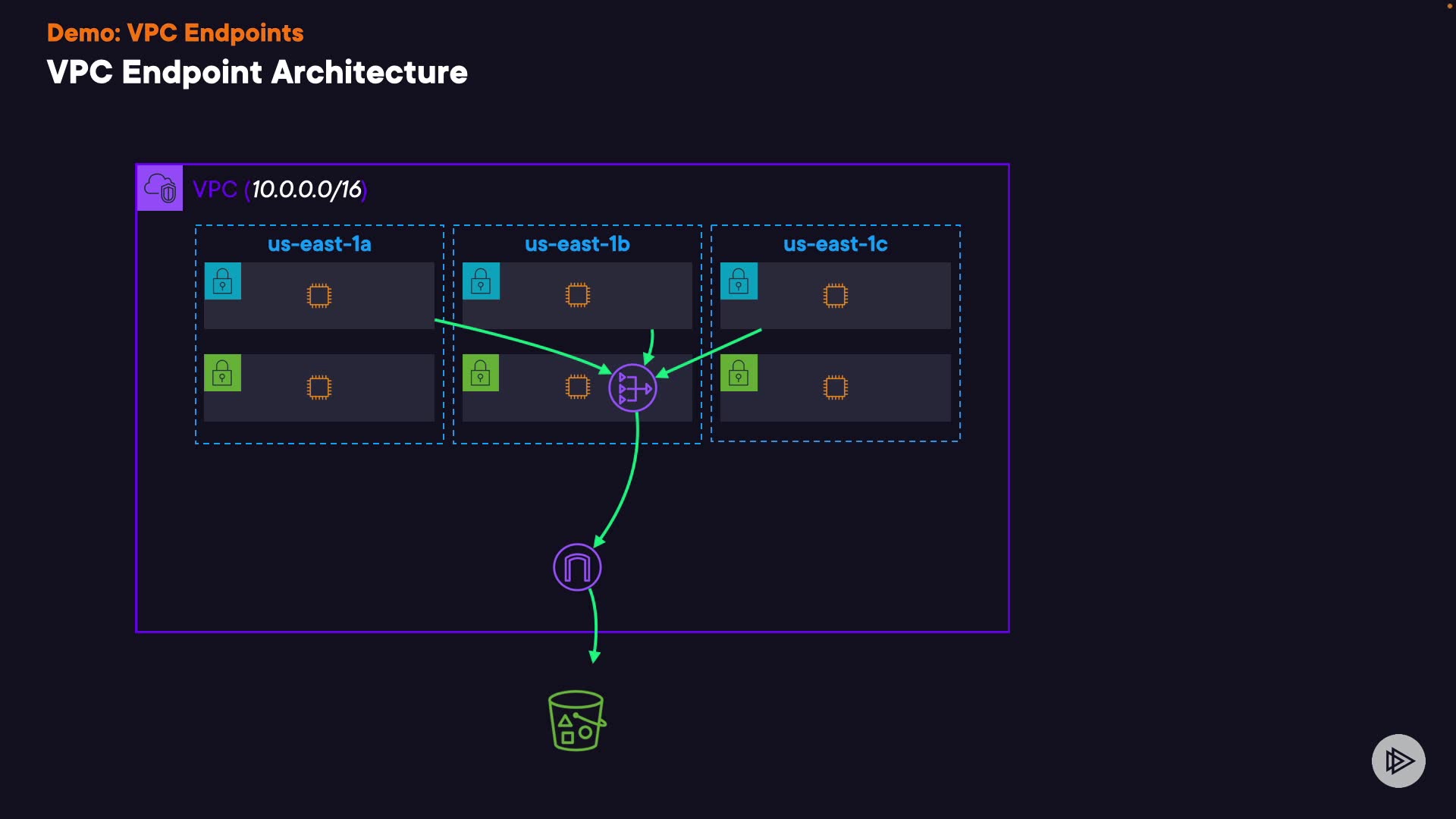Click the green lock icon in us-east-1c
The width and height of the screenshot is (1456, 819).
(x=739, y=373)
